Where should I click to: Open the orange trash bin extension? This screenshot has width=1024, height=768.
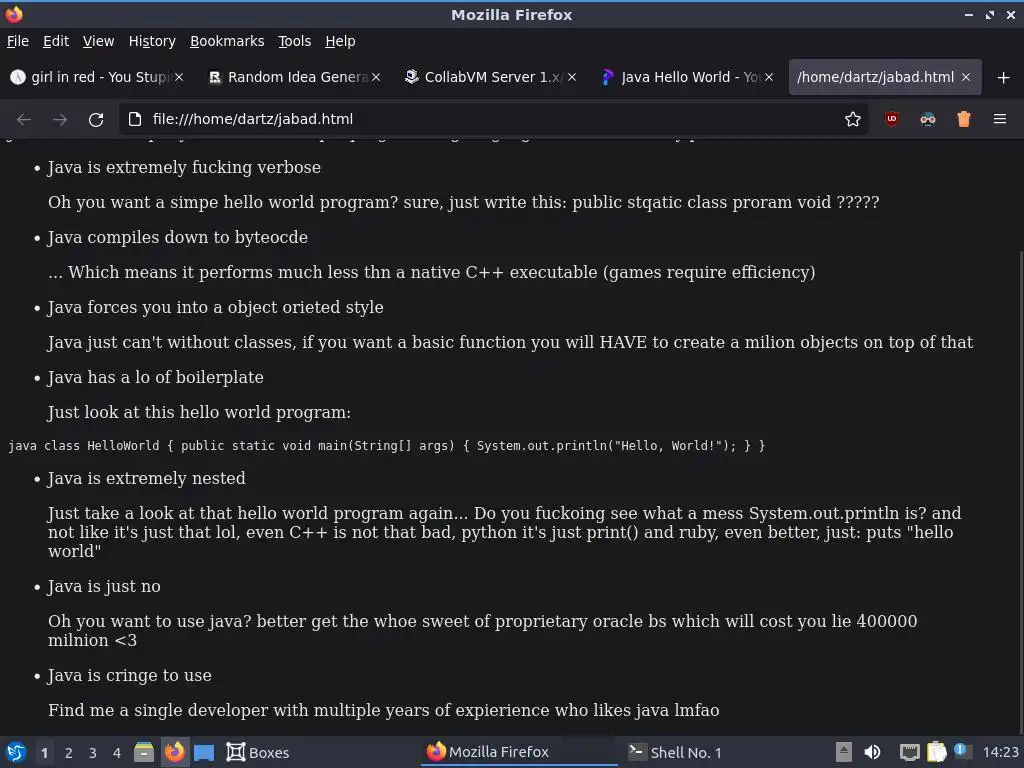964,119
